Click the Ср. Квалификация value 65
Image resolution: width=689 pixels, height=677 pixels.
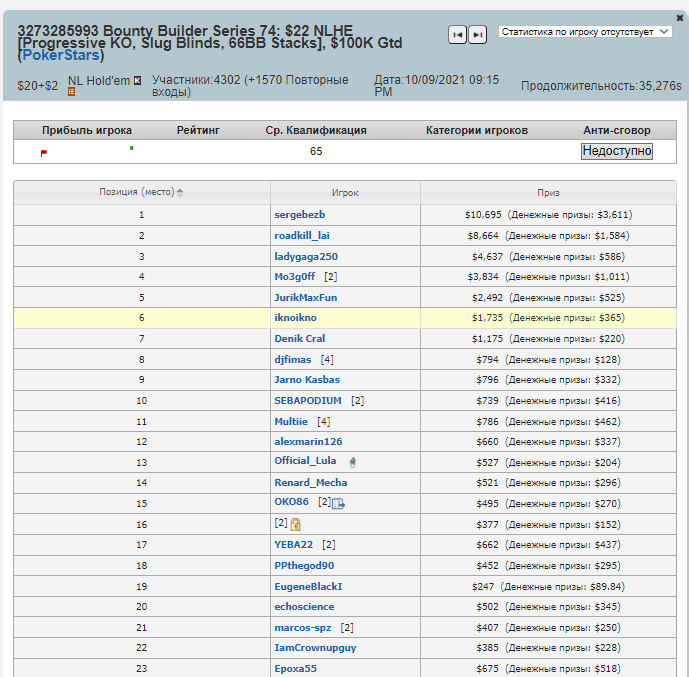tap(316, 152)
